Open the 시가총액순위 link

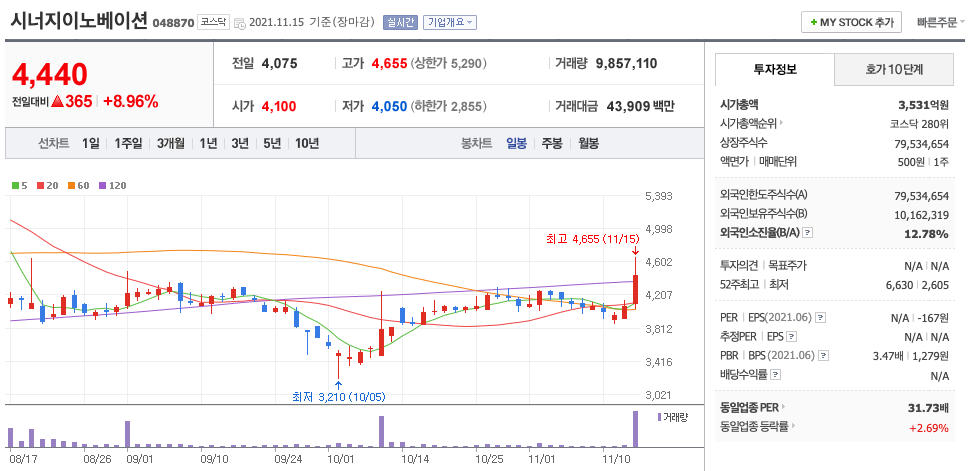tap(749, 123)
